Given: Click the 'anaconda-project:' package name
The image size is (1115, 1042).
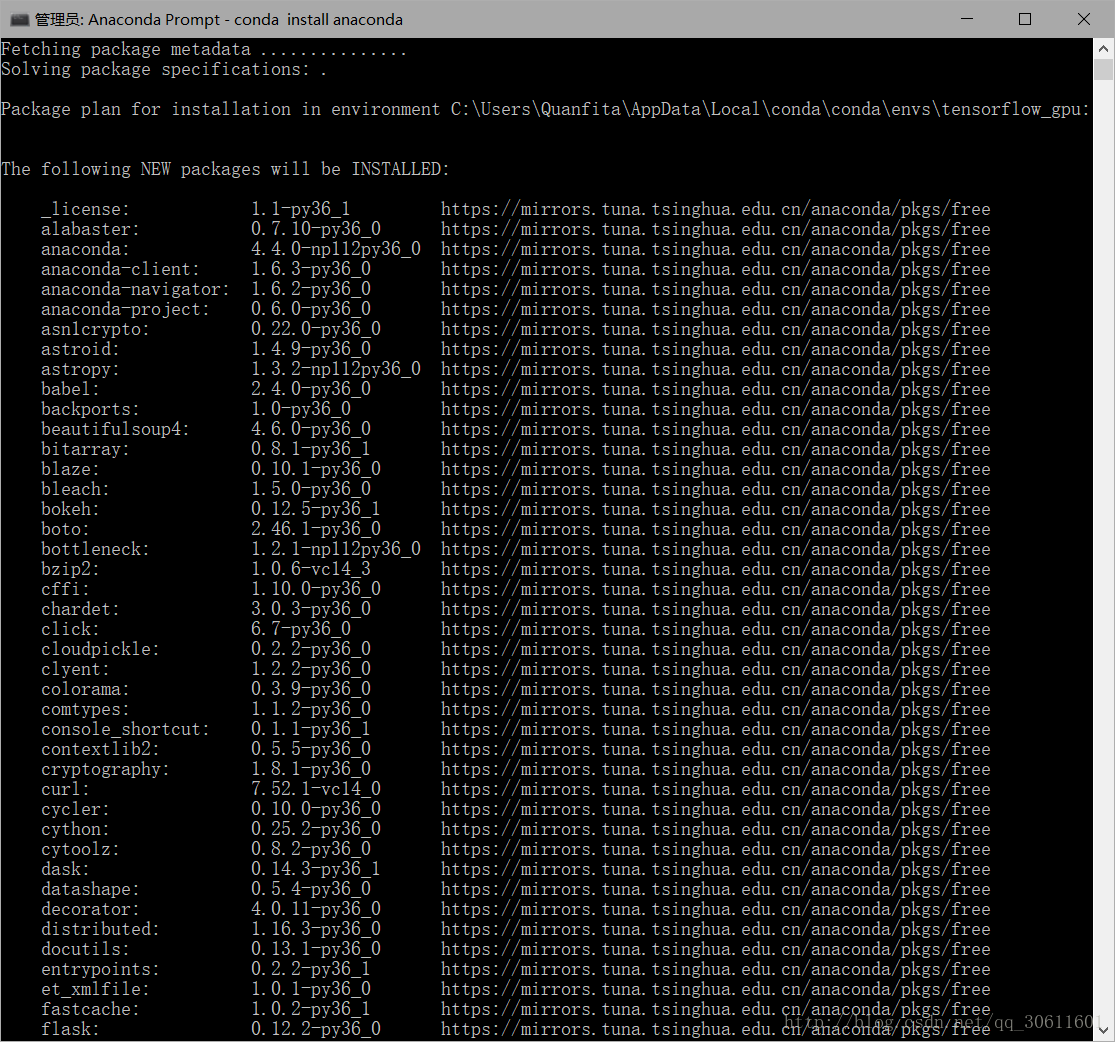Looking at the screenshot, I should coord(125,309).
